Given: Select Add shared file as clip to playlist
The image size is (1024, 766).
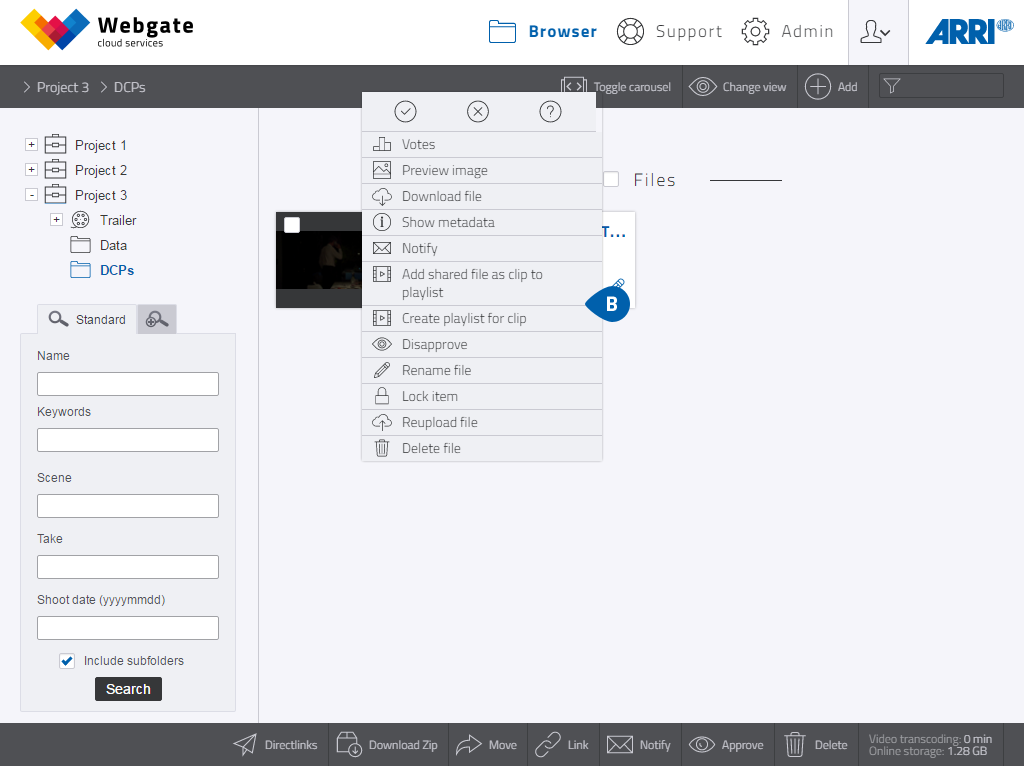Looking at the screenshot, I should [482, 283].
